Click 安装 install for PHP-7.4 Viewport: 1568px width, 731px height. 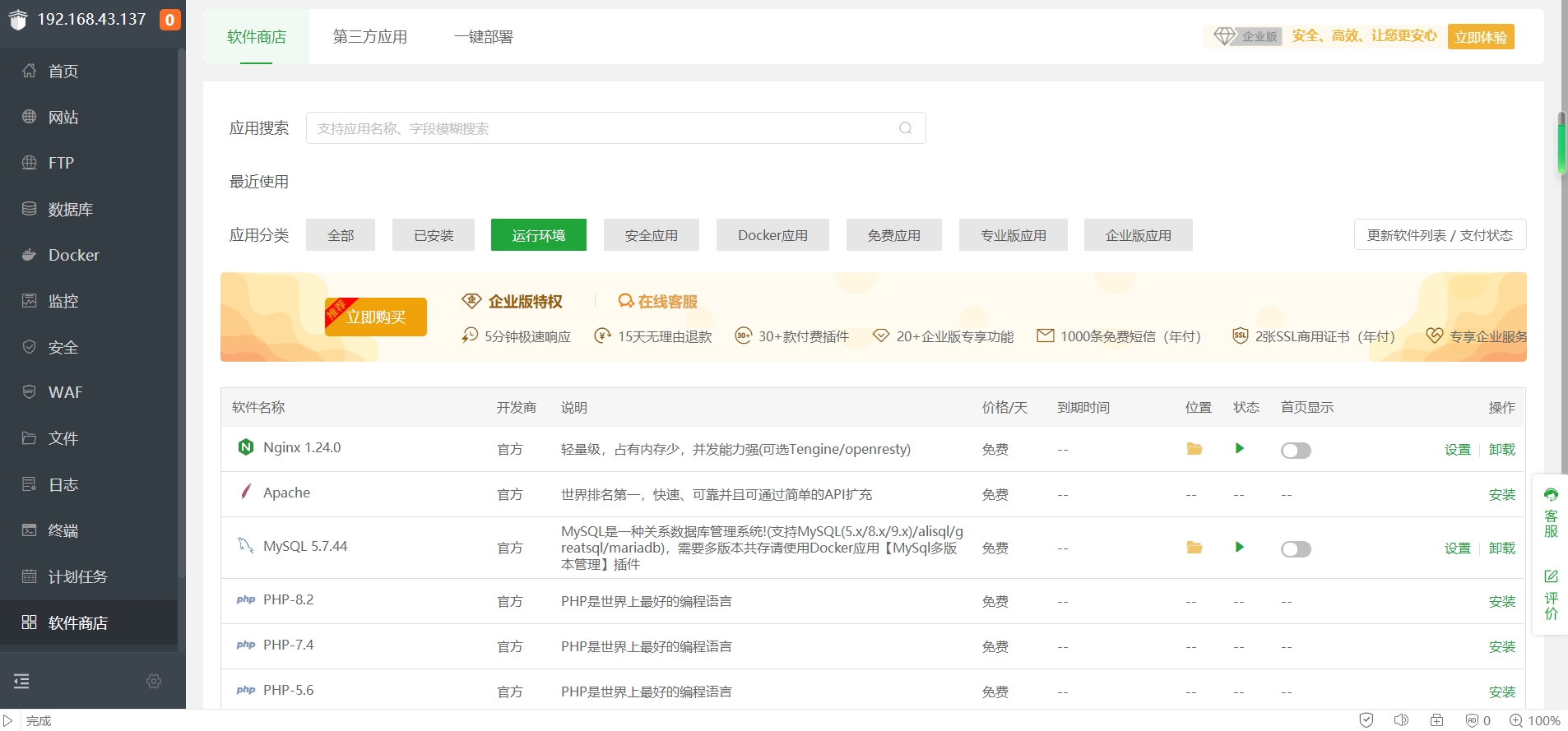1502,647
